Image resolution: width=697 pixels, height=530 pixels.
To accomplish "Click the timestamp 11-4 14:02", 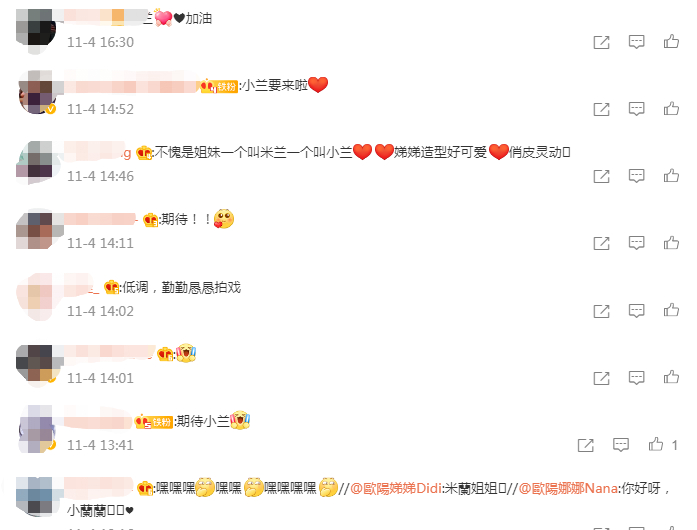I will tap(100, 311).
